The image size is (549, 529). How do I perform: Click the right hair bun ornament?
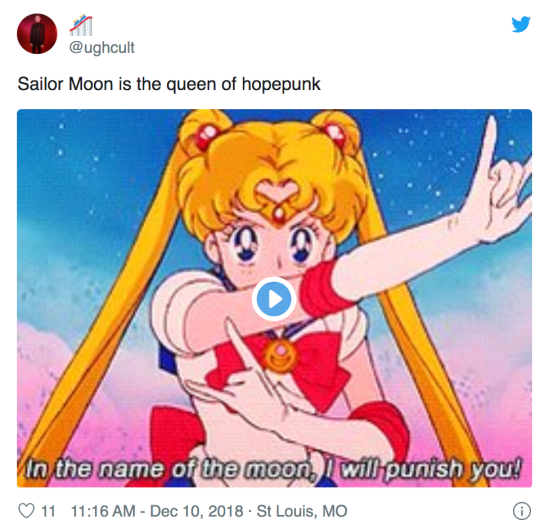(335, 135)
